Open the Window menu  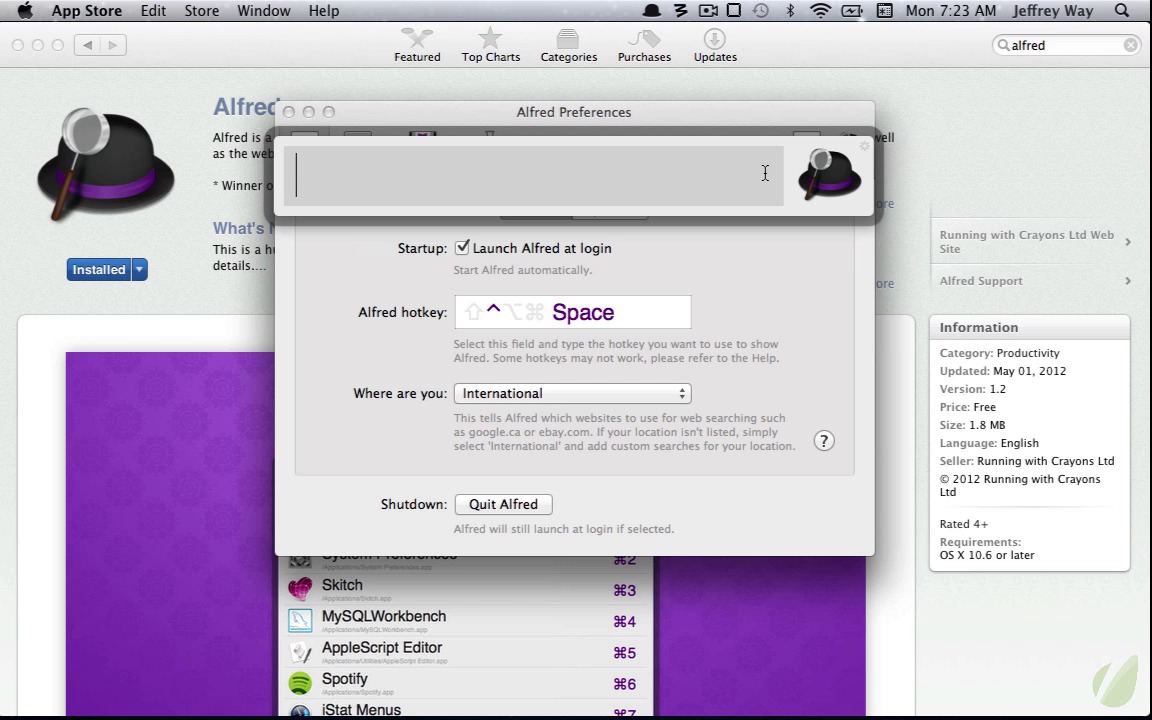click(x=264, y=10)
